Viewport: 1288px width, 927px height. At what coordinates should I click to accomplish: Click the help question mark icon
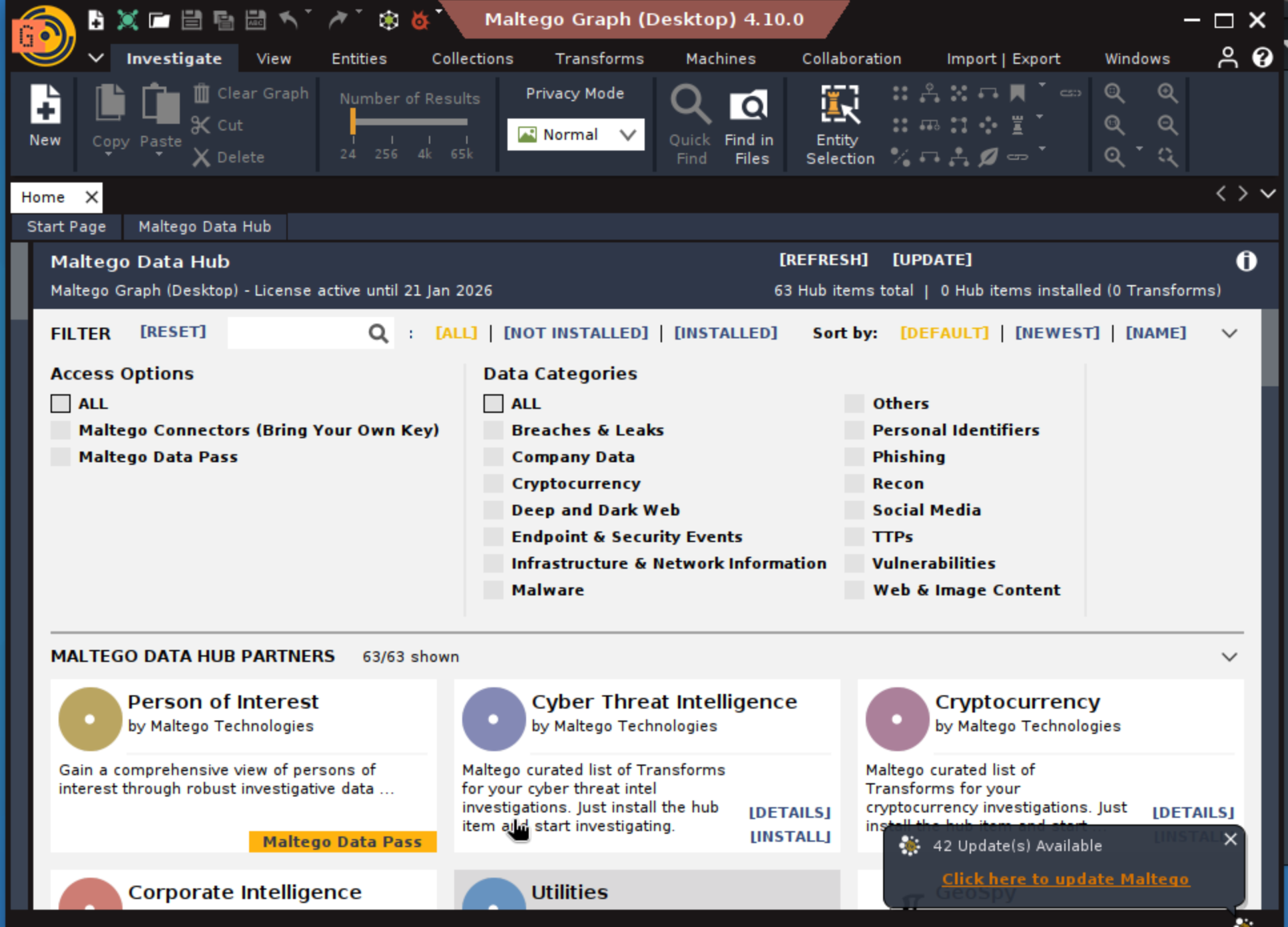click(x=1262, y=58)
